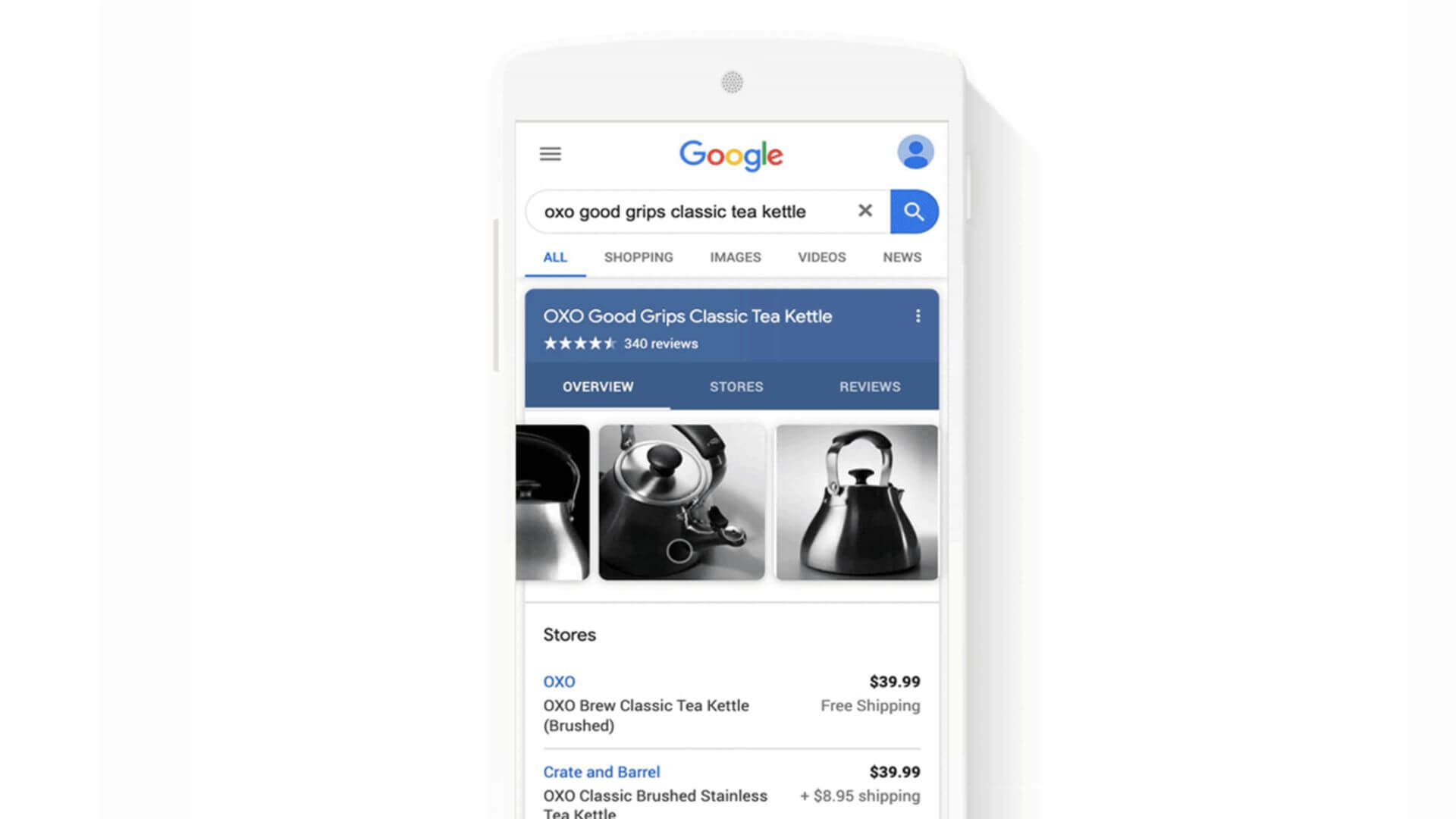Click the clear search X icon
This screenshot has width=1456, height=819.
click(x=865, y=210)
